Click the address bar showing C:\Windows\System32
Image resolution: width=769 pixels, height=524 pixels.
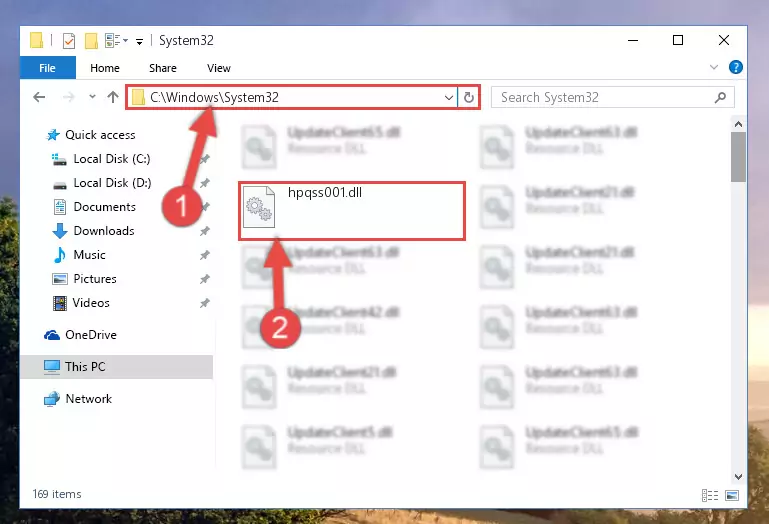point(291,97)
